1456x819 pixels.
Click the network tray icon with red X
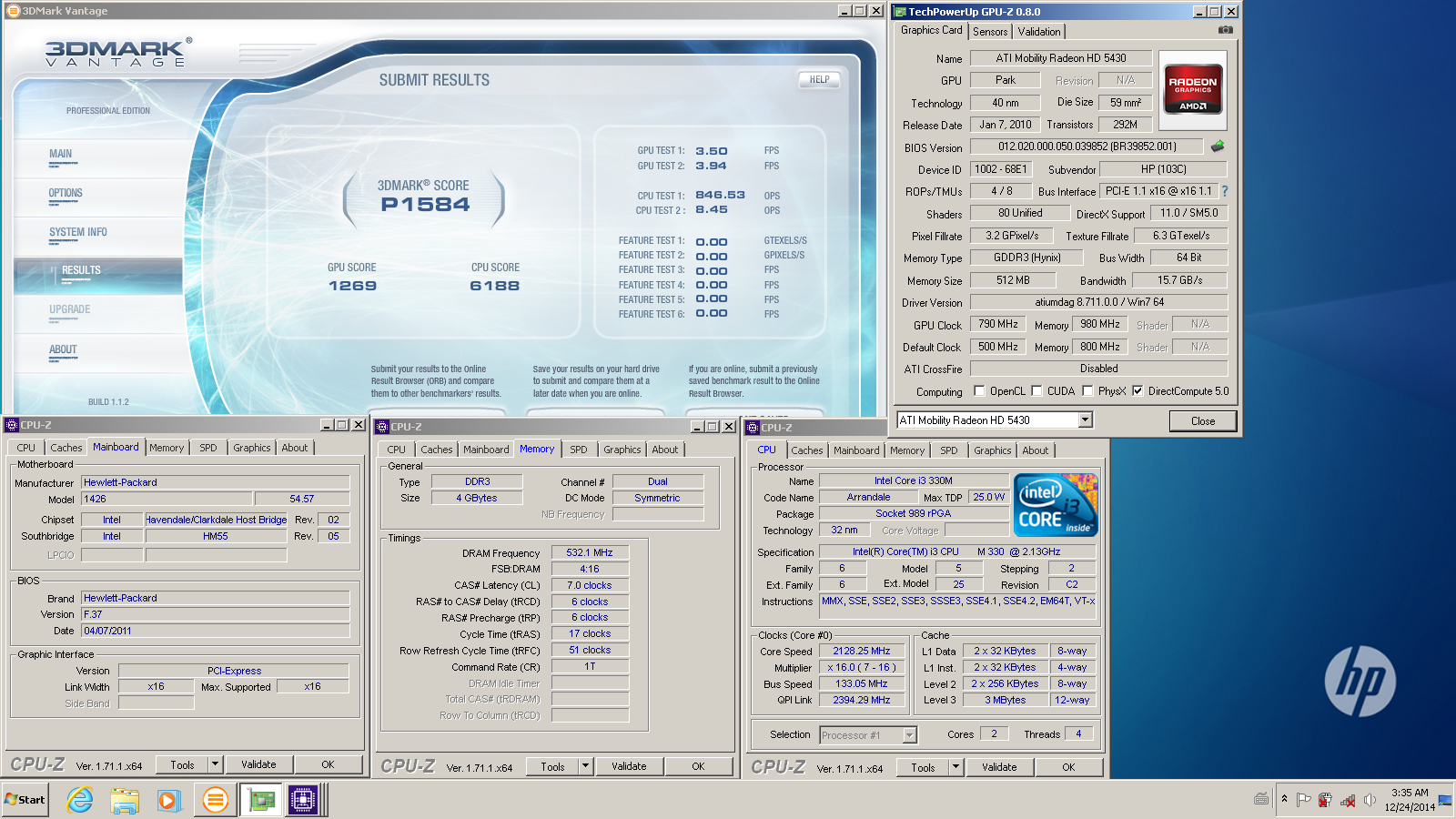tap(1348, 800)
